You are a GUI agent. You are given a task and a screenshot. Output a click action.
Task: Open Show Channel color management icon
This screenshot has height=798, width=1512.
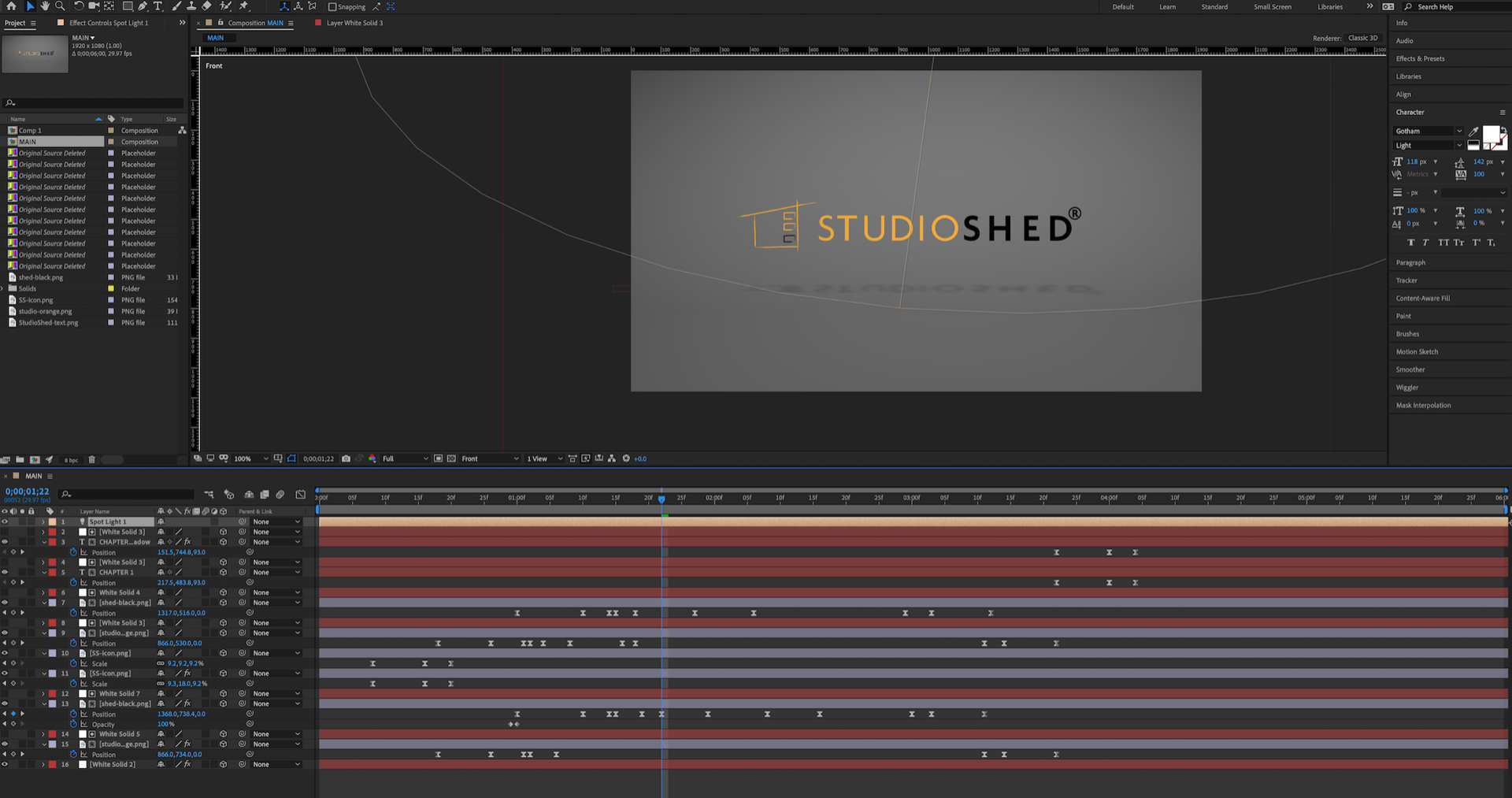point(372,458)
